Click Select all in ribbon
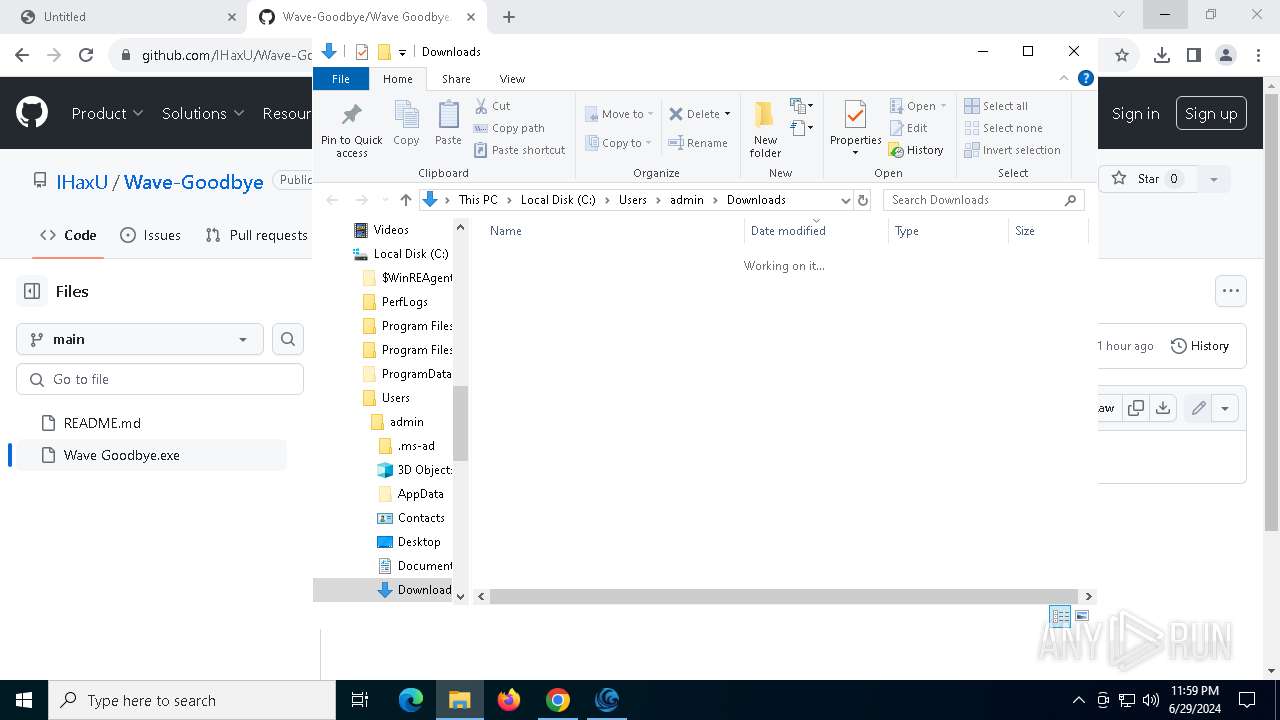The height and width of the screenshot is (720, 1280). coord(996,106)
